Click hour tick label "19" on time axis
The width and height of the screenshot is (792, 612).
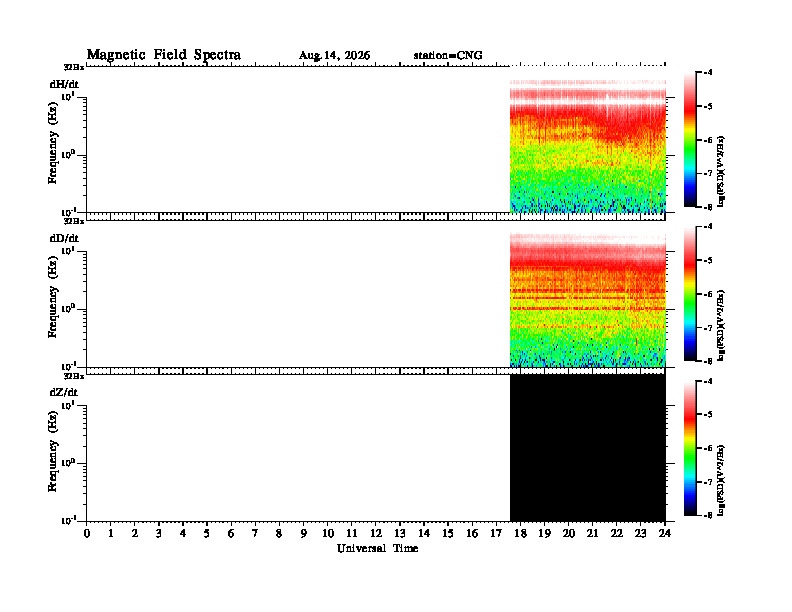[x=544, y=534]
